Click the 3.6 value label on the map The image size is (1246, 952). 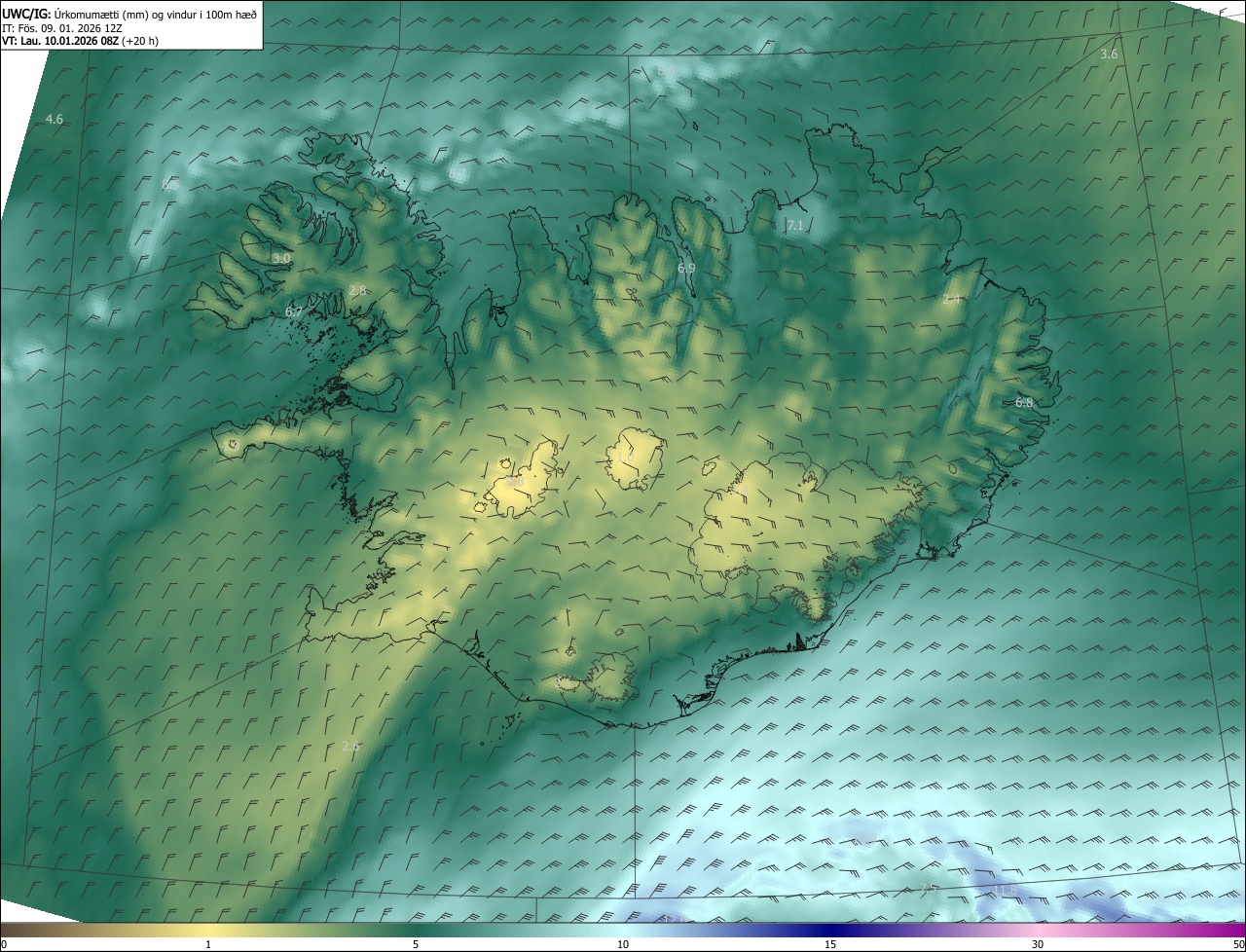tap(1109, 55)
